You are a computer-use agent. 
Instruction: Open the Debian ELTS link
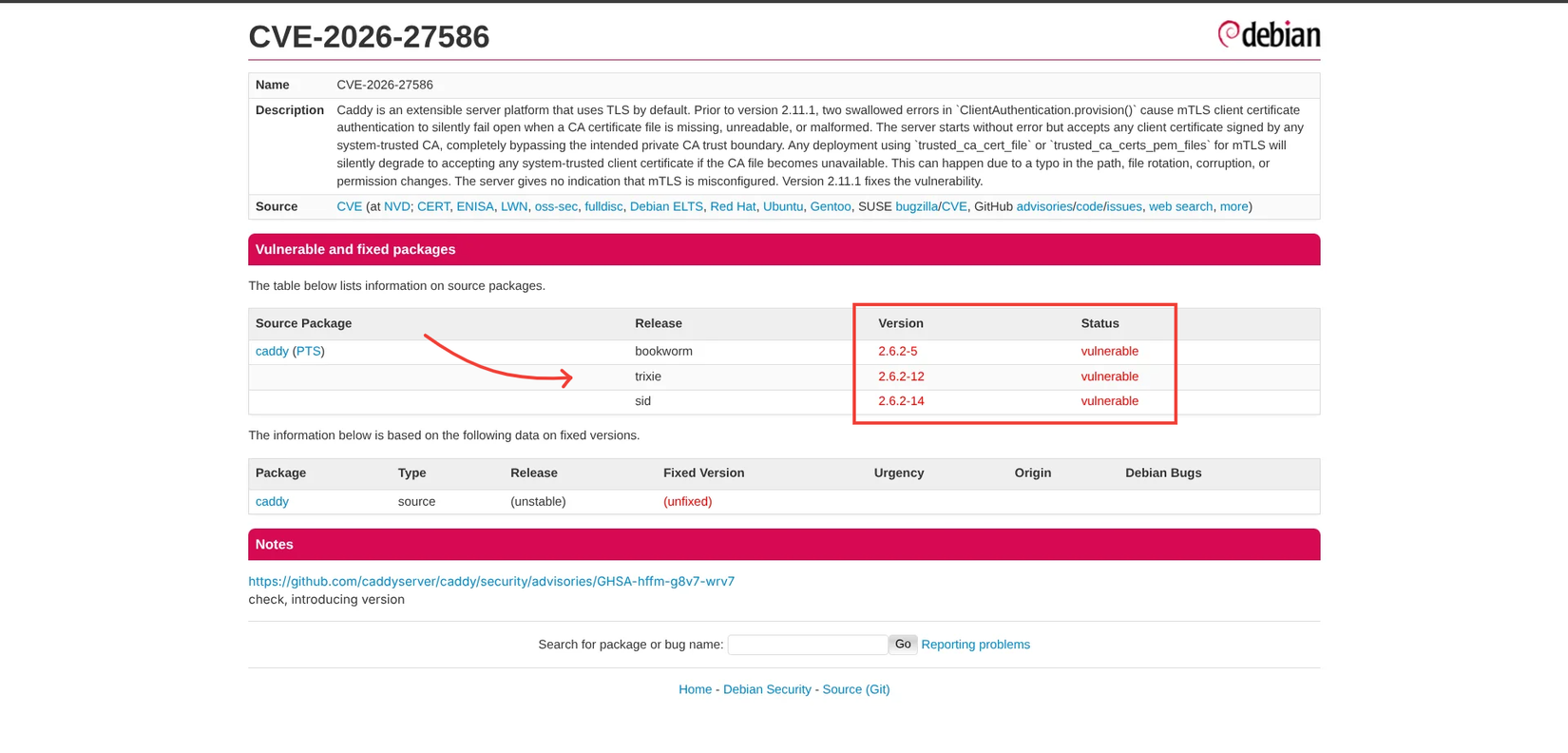point(666,206)
